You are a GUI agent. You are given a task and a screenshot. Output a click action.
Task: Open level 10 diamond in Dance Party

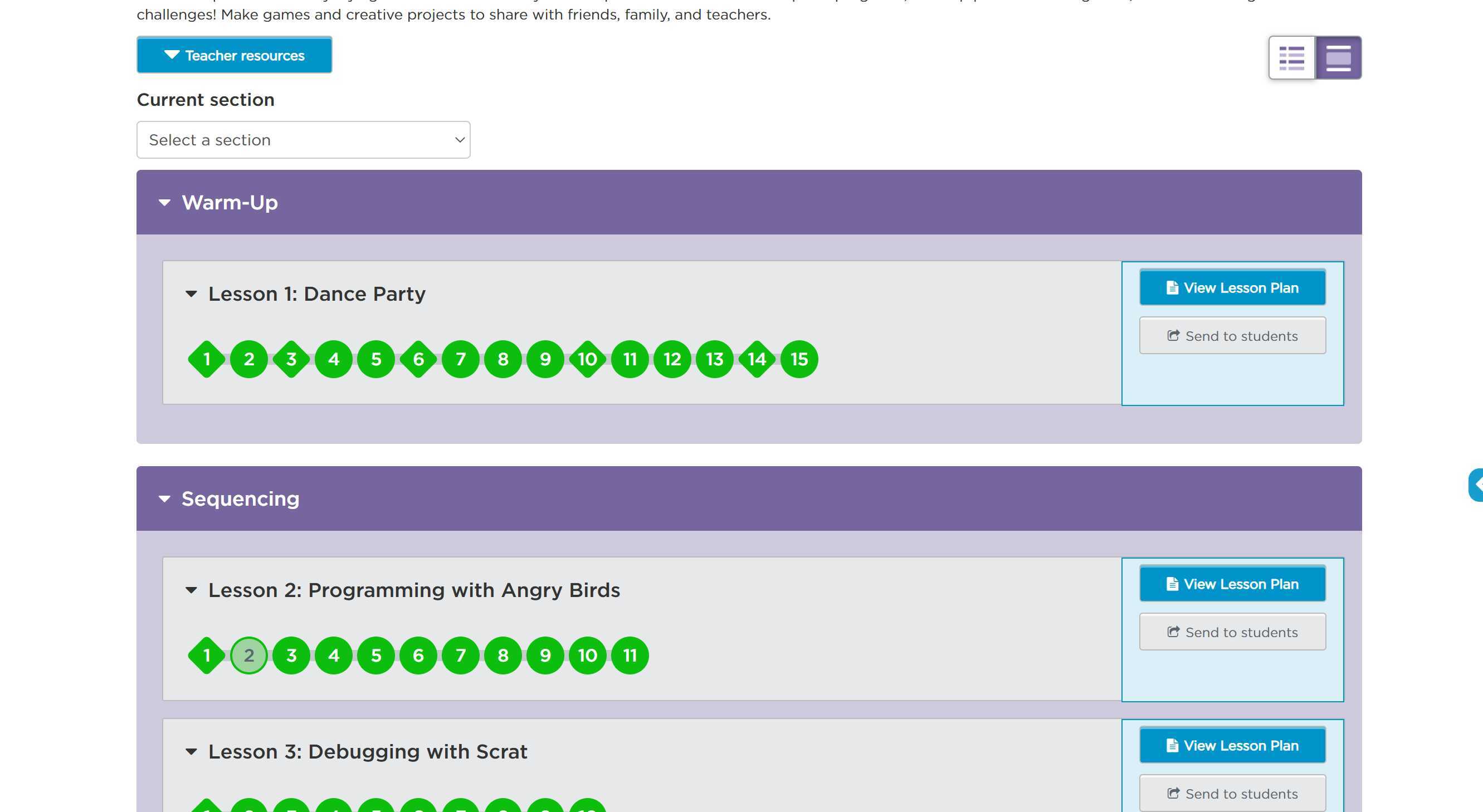point(587,359)
